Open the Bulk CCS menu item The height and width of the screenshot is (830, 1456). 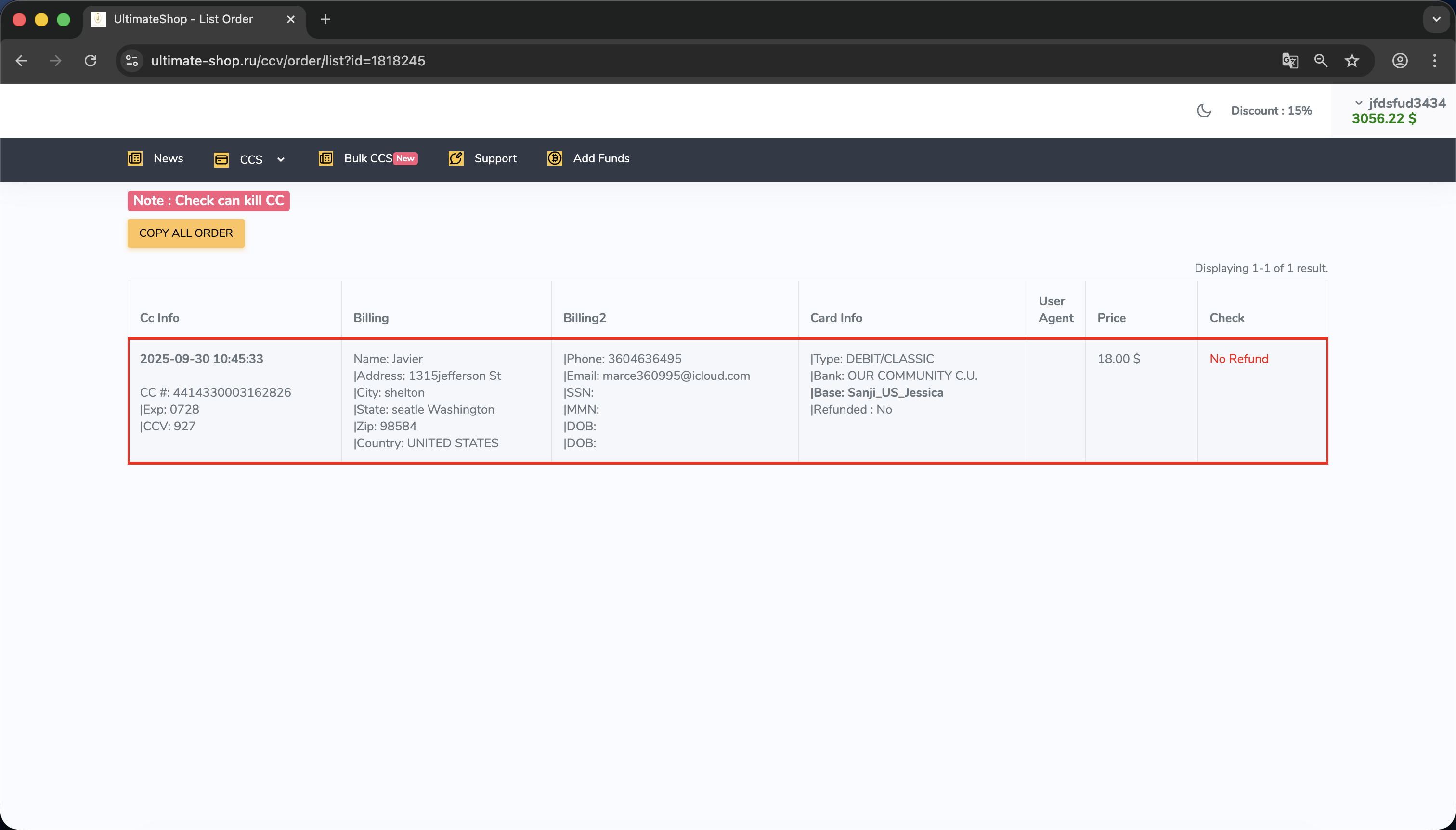tap(368, 158)
